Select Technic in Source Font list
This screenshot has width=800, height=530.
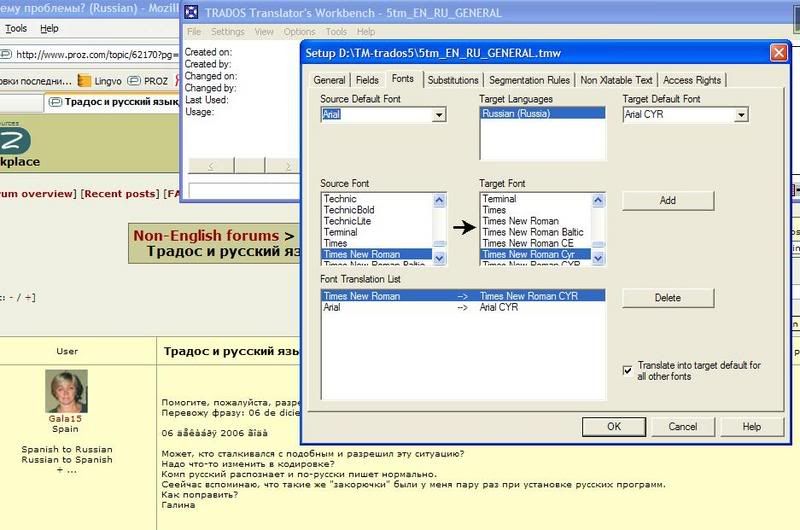coord(377,199)
